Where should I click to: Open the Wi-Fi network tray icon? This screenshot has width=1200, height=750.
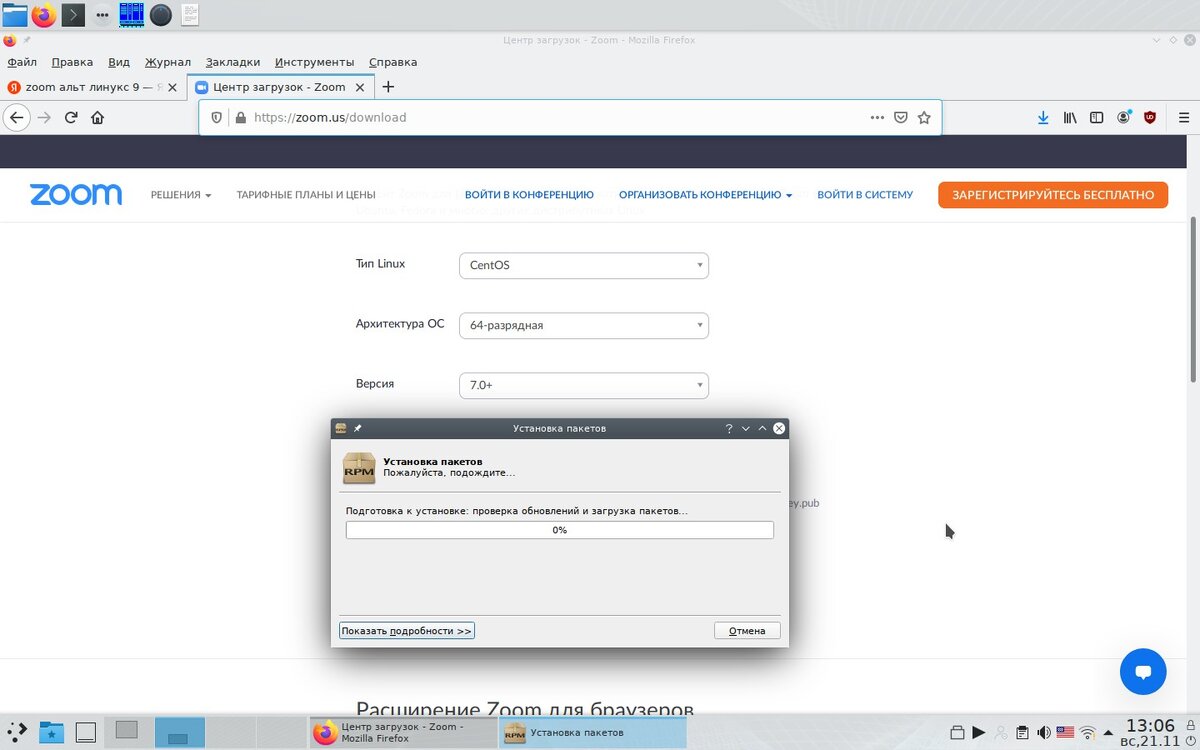pos(1087,732)
